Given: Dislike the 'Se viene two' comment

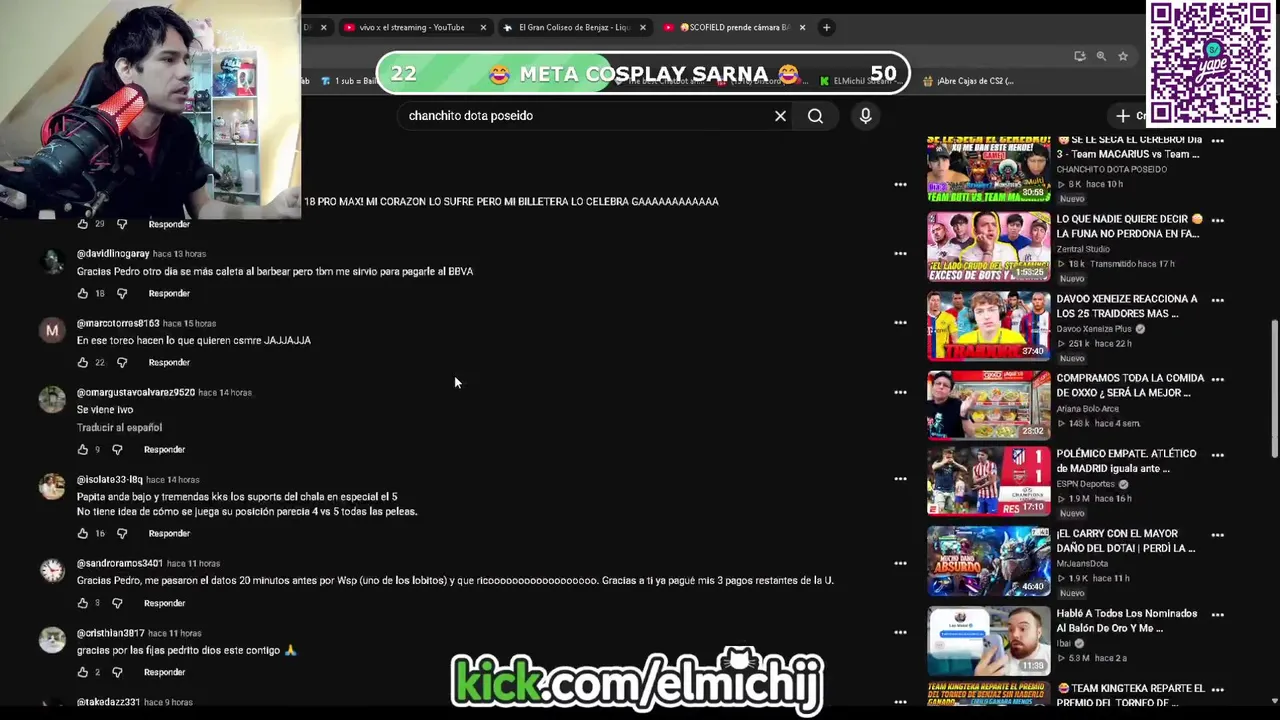Looking at the screenshot, I should (x=117, y=450).
